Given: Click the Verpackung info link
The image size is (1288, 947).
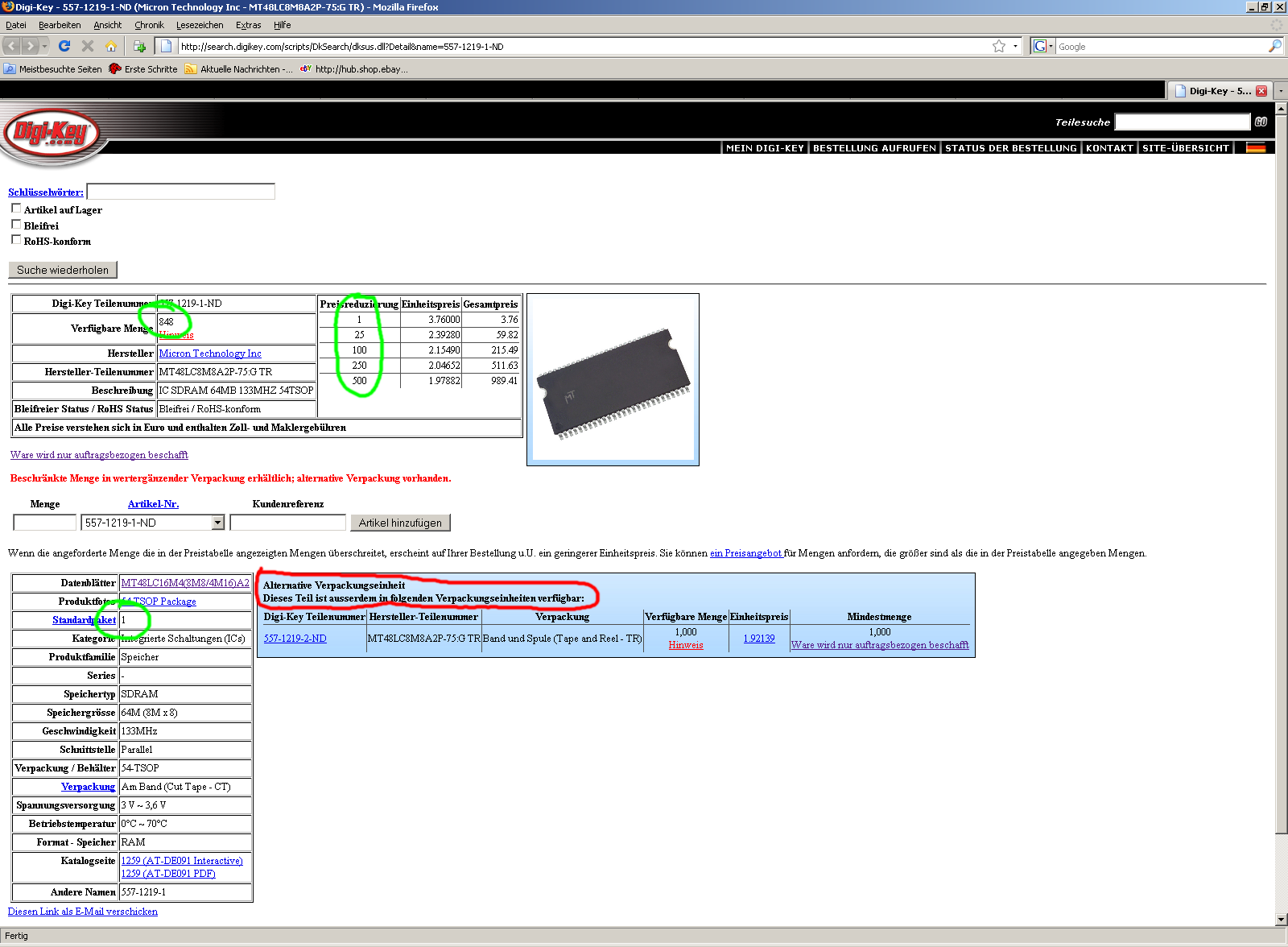Looking at the screenshot, I should click(x=88, y=787).
